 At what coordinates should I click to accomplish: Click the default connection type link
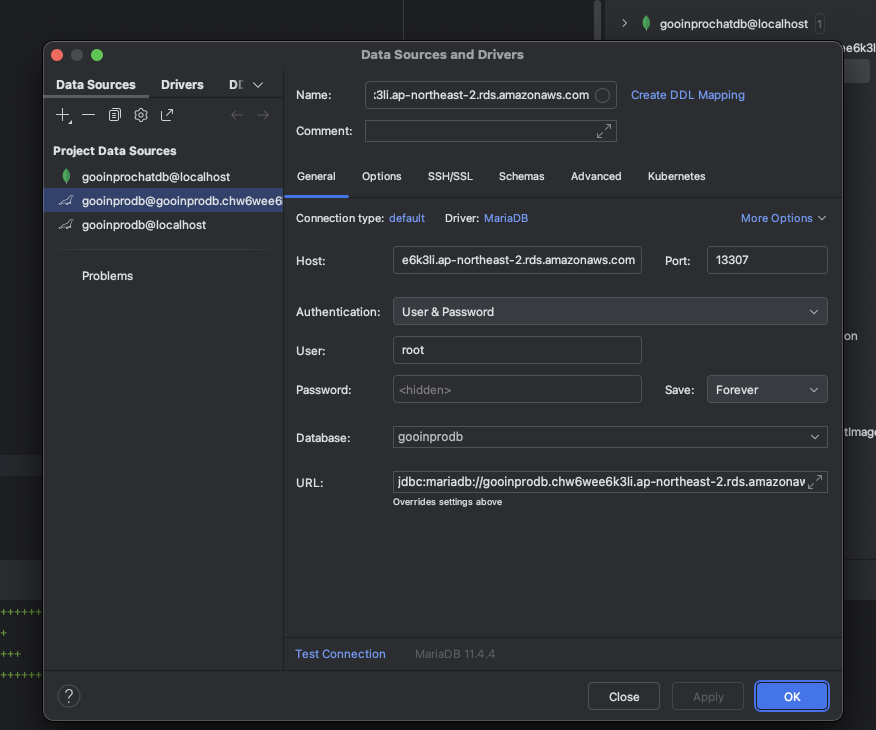407,218
